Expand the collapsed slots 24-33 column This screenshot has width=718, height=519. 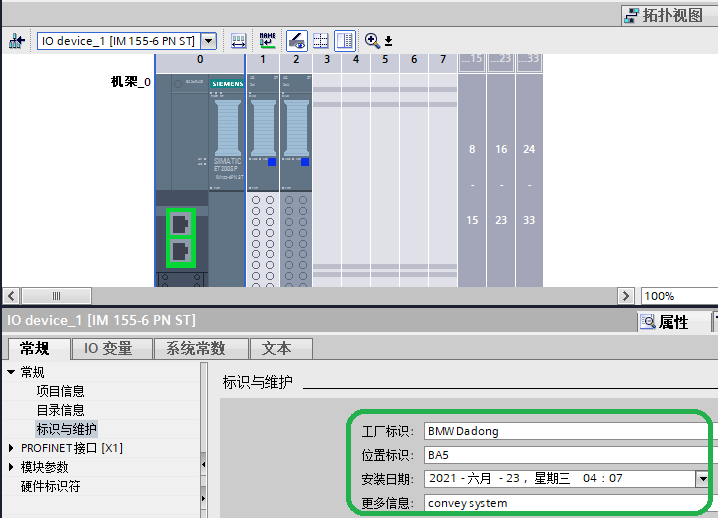pos(529,180)
